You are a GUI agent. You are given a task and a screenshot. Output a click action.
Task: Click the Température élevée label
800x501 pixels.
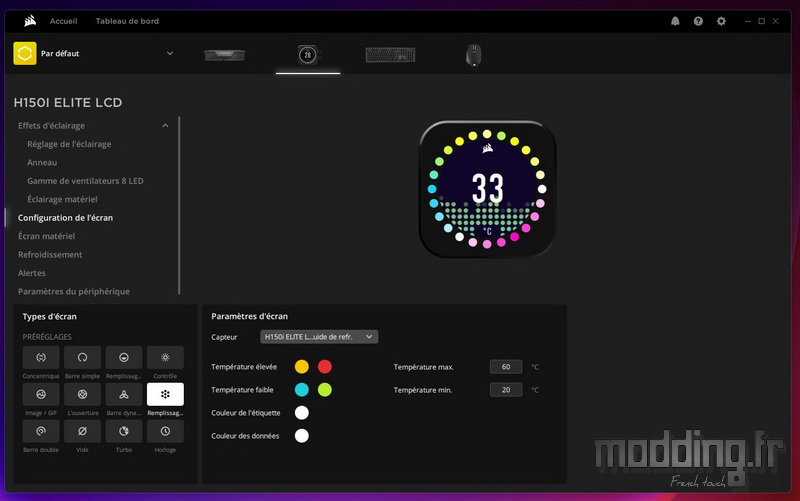244,367
